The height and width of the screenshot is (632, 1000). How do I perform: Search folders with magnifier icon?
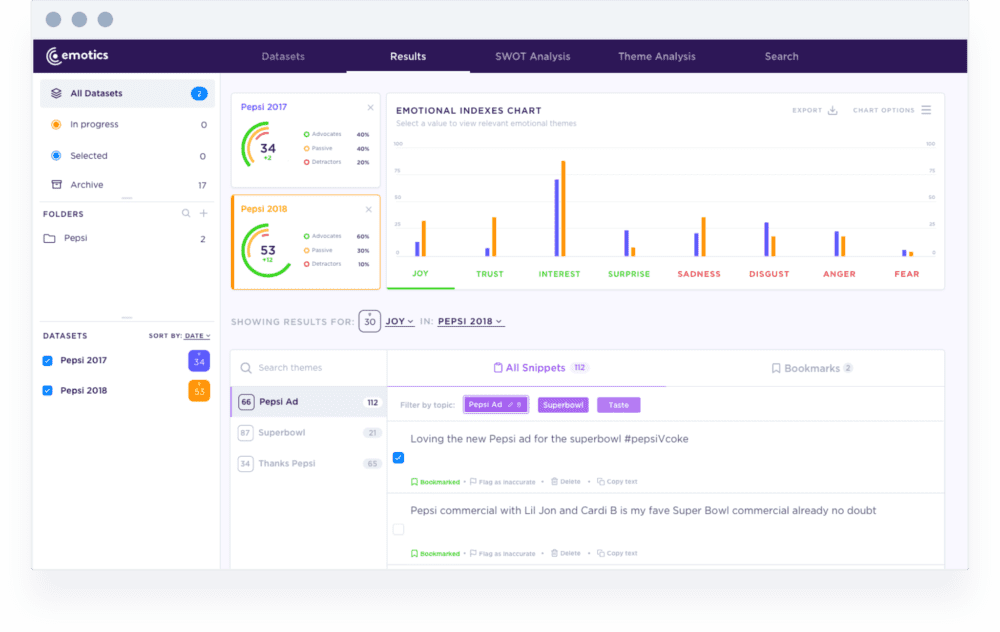[186, 214]
